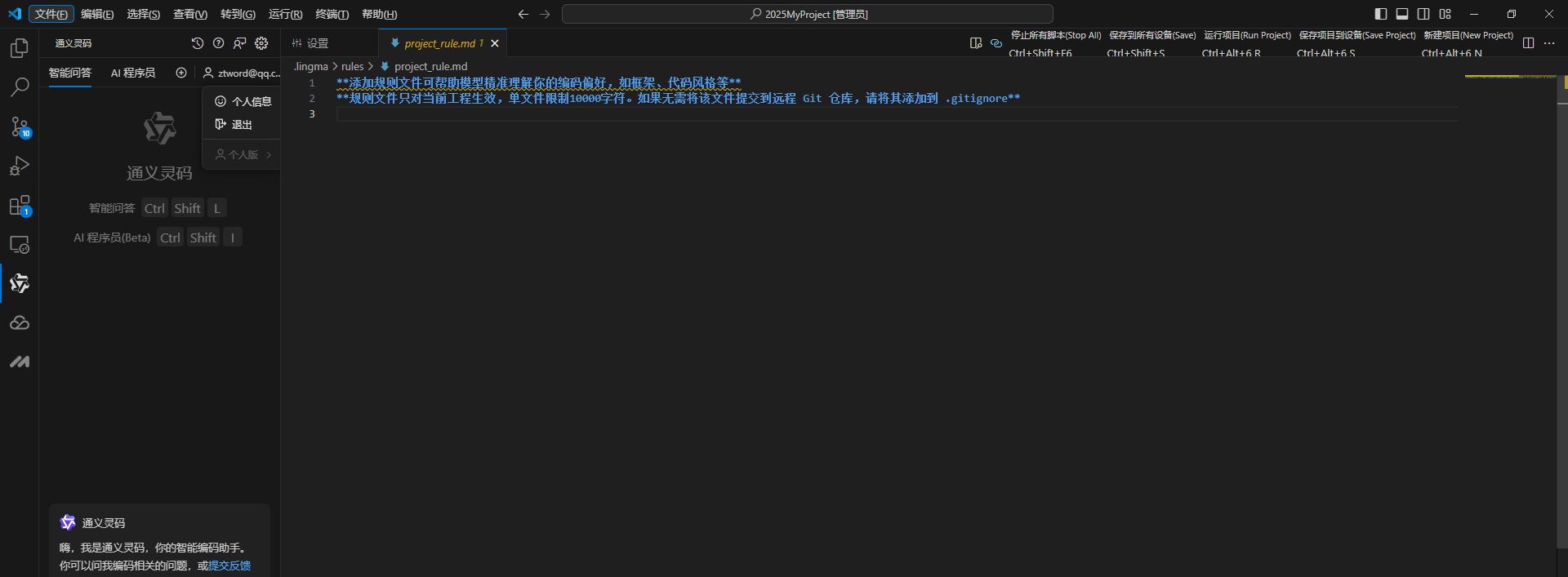
Task: Switch to the AI 程序员 tab
Action: tap(133, 73)
